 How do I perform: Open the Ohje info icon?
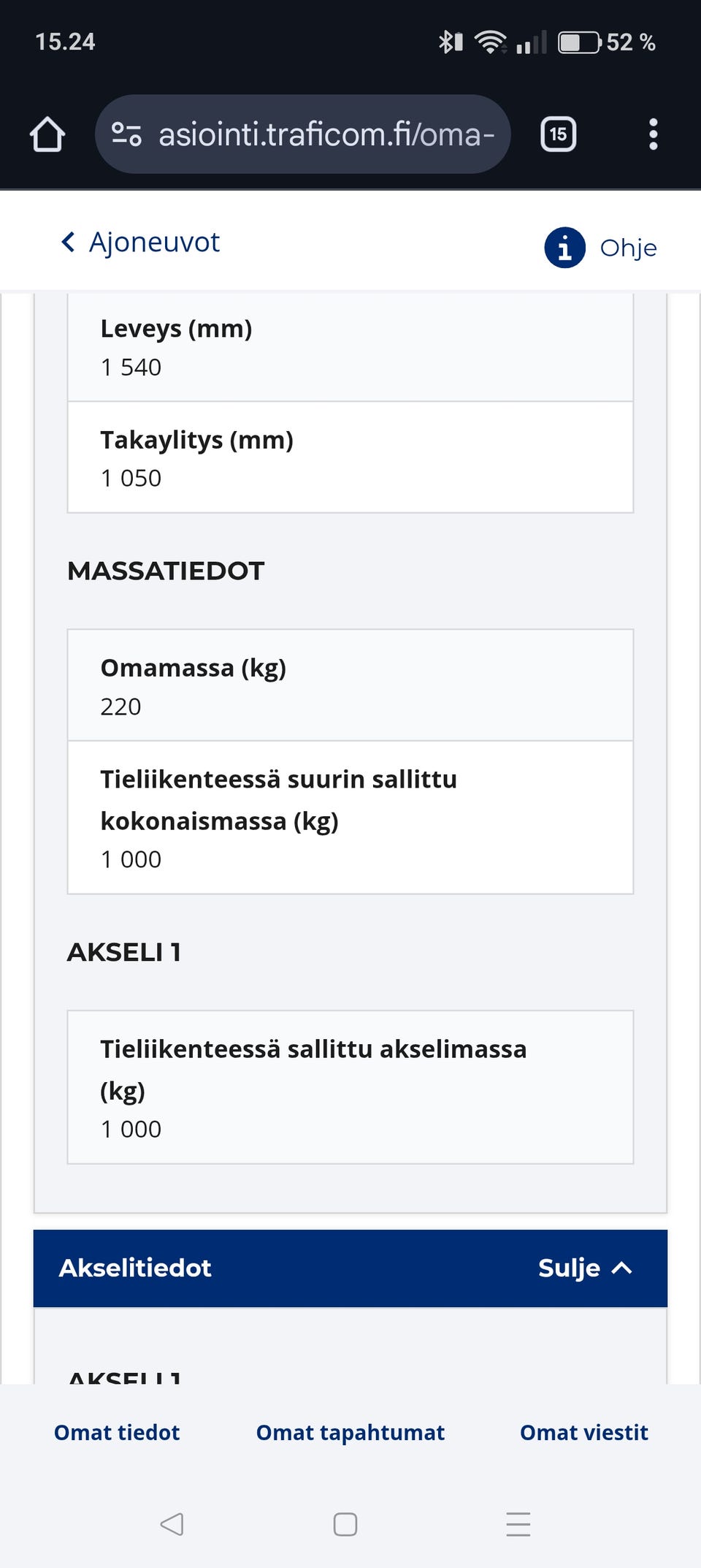(564, 248)
